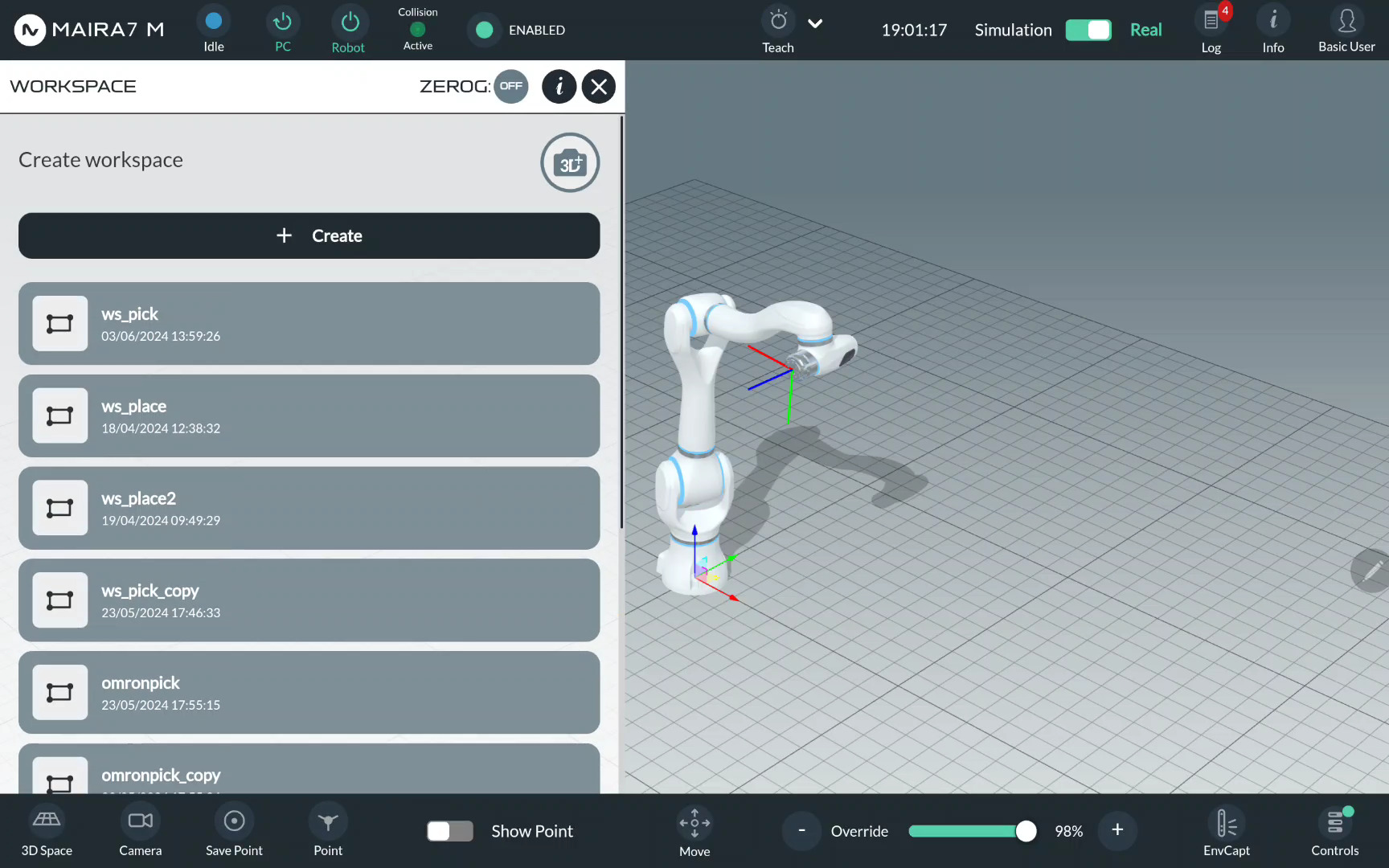Open the Log with 4 notifications
The image size is (1389, 868).
click(1211, 30)
